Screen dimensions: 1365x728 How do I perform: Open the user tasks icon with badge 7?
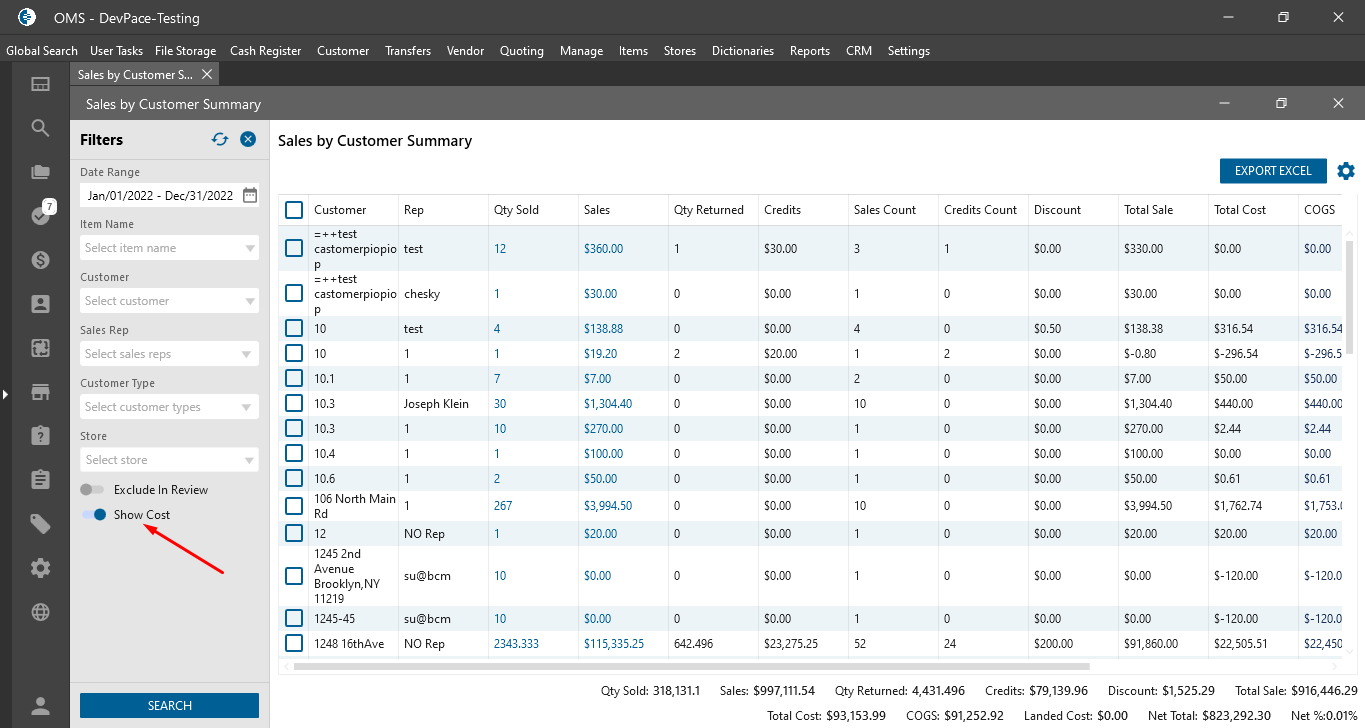[x=41, y=215]
